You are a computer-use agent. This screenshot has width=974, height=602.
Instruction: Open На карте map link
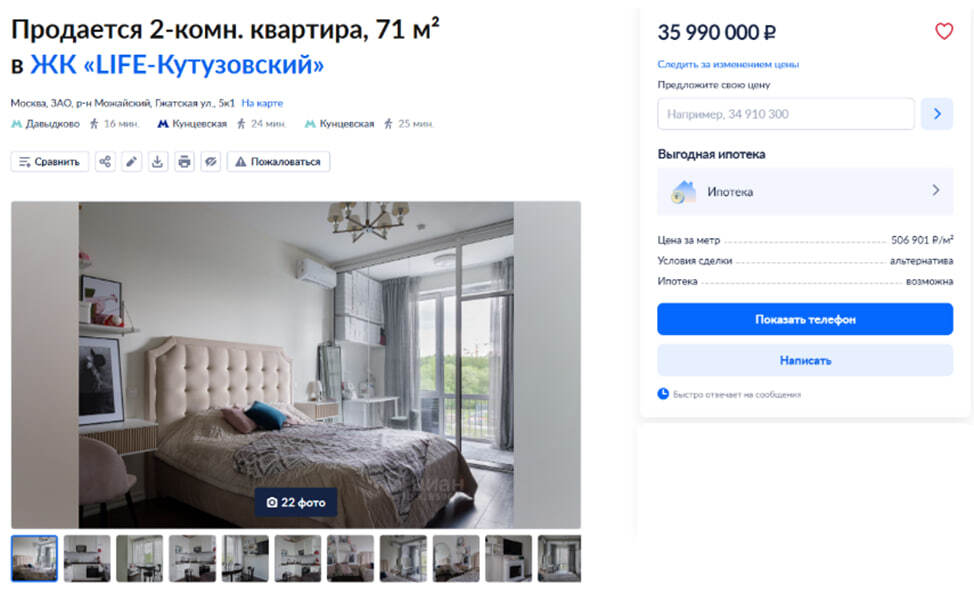[x=262, y=103]
